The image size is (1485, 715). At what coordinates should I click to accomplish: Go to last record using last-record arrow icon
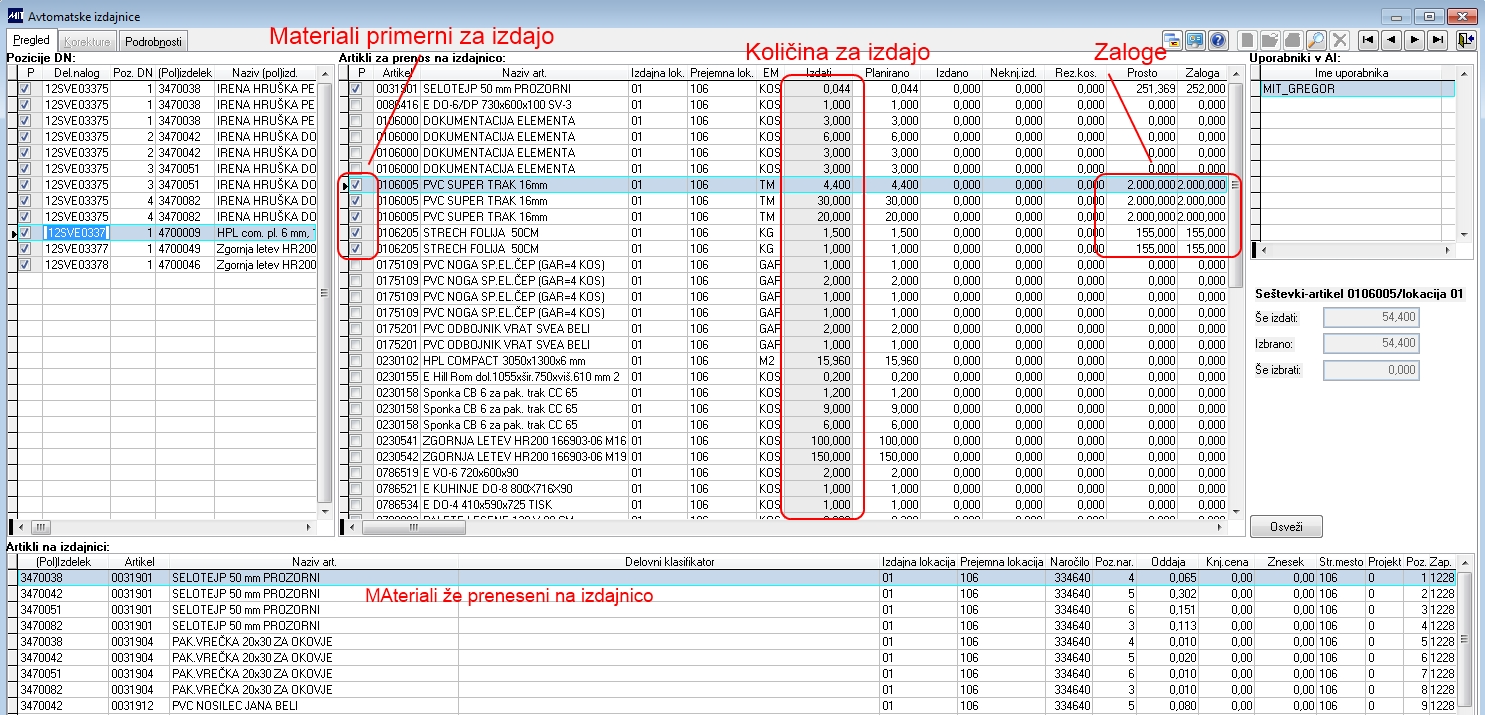point(1436,40)
